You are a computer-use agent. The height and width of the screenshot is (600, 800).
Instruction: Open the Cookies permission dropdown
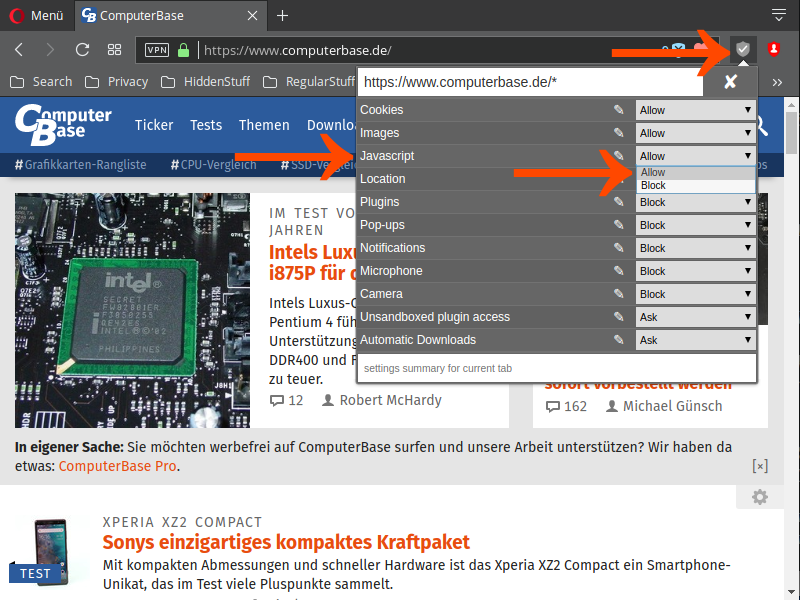(x=695, y=110)
